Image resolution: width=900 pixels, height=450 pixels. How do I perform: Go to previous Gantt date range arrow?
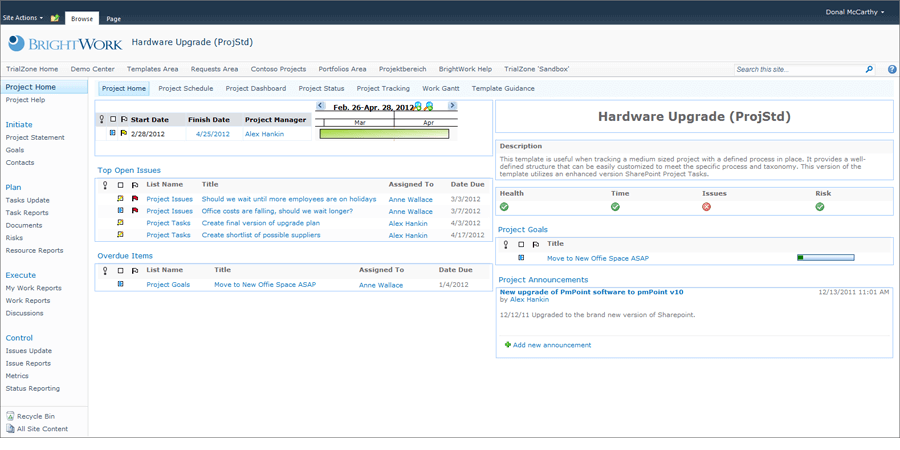point(321,106)
